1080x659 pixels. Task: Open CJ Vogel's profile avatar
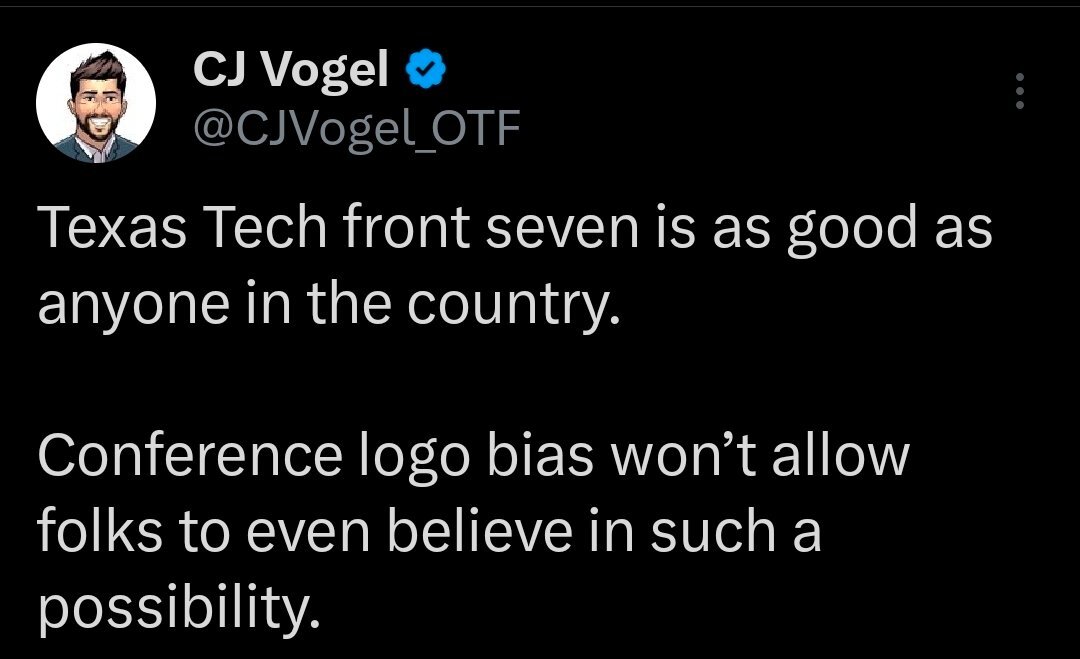coord(95,103)
